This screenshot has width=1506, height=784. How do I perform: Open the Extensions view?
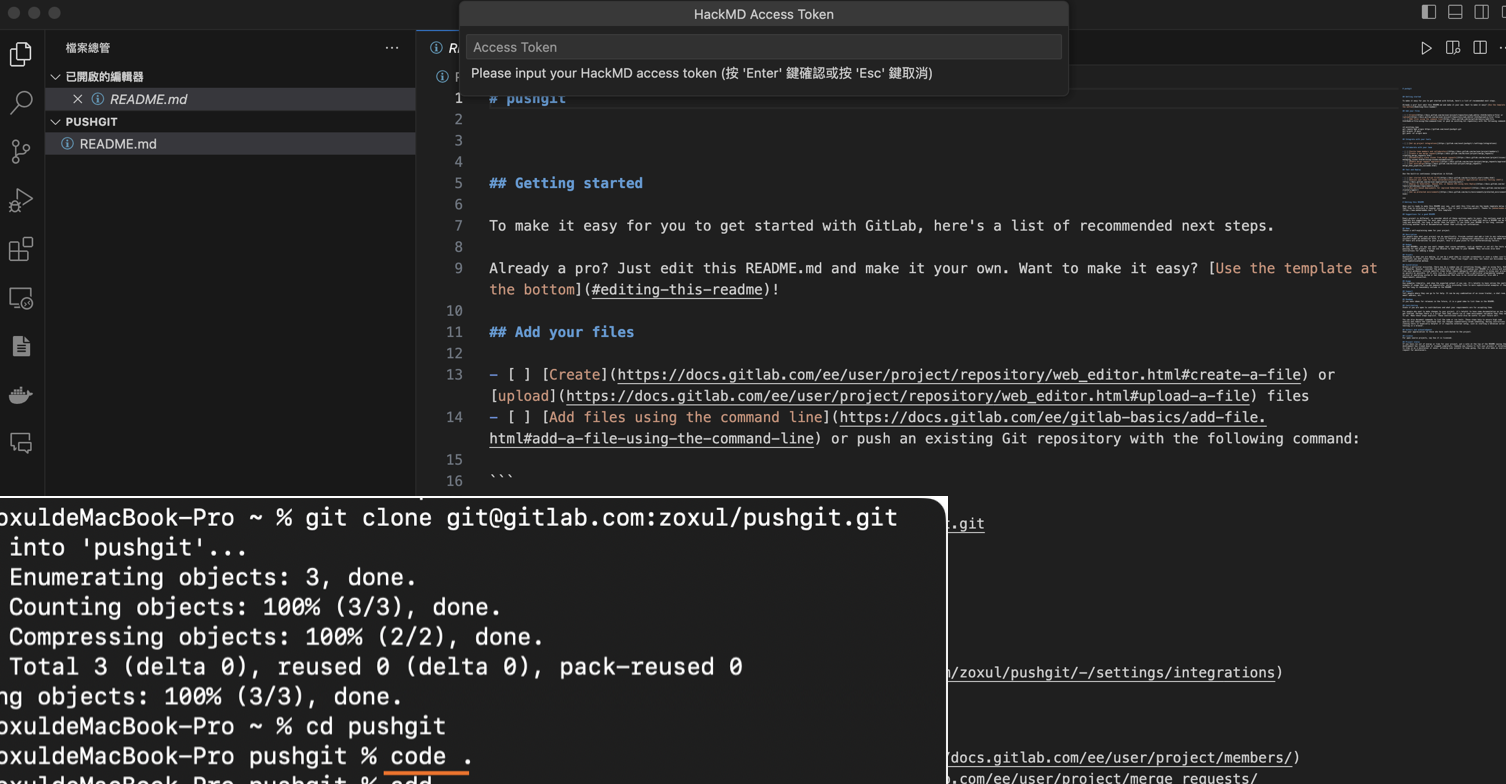pos(21,249)
